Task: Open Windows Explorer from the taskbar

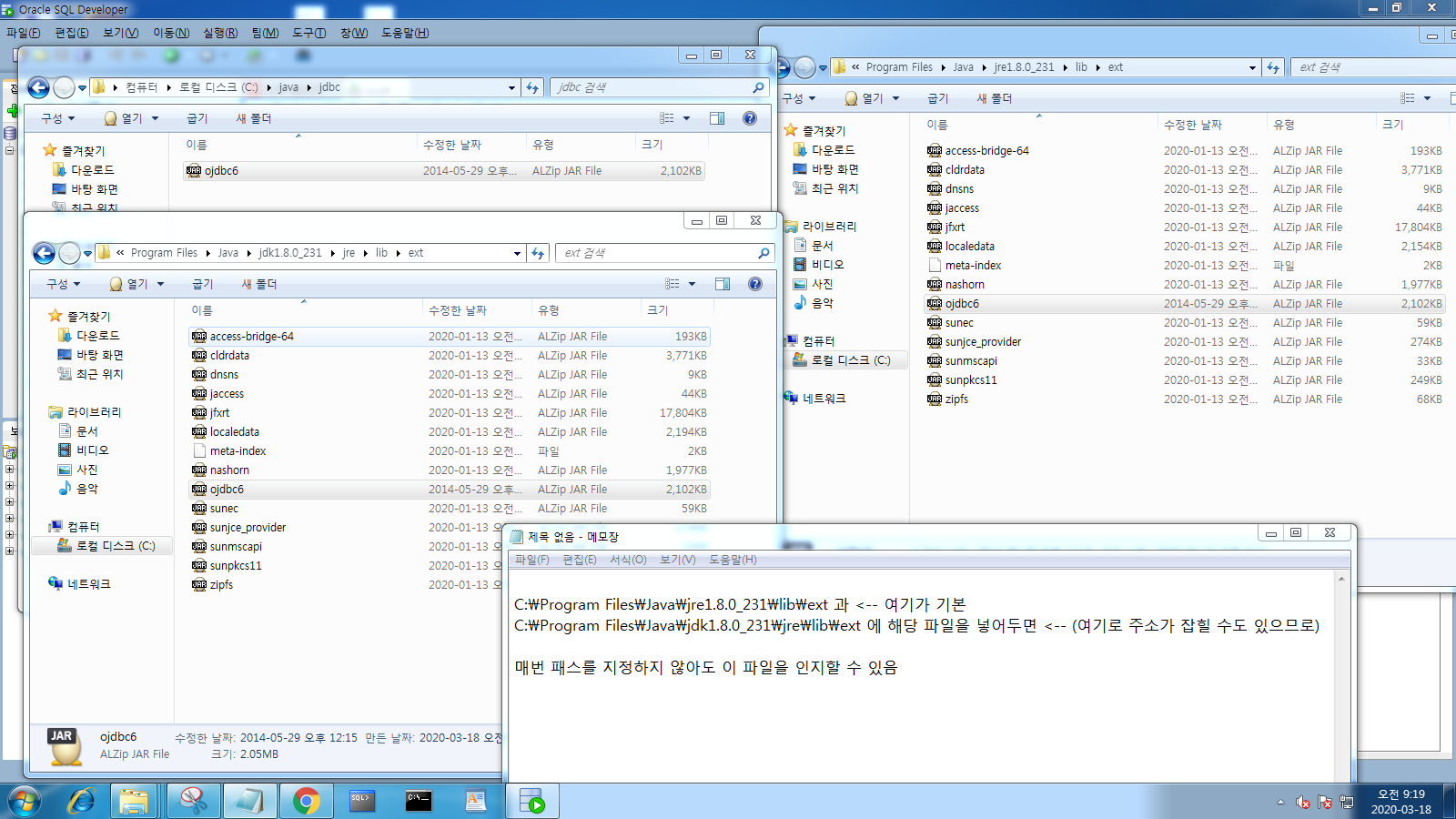Action: pyautogui.click(x=134, y=801)
